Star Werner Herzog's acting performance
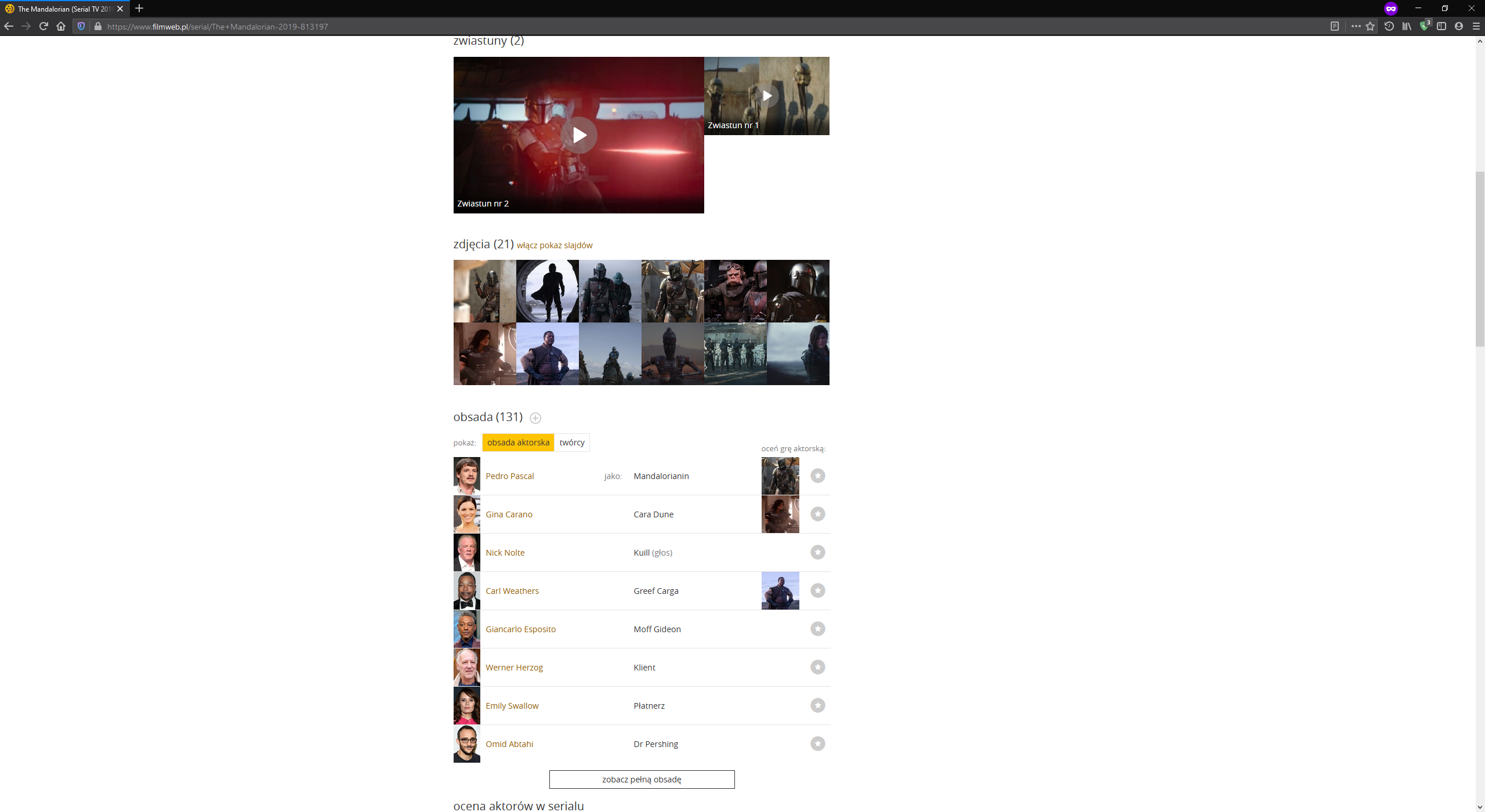Screen dimensions: 1485x812 tap(818, 667)
